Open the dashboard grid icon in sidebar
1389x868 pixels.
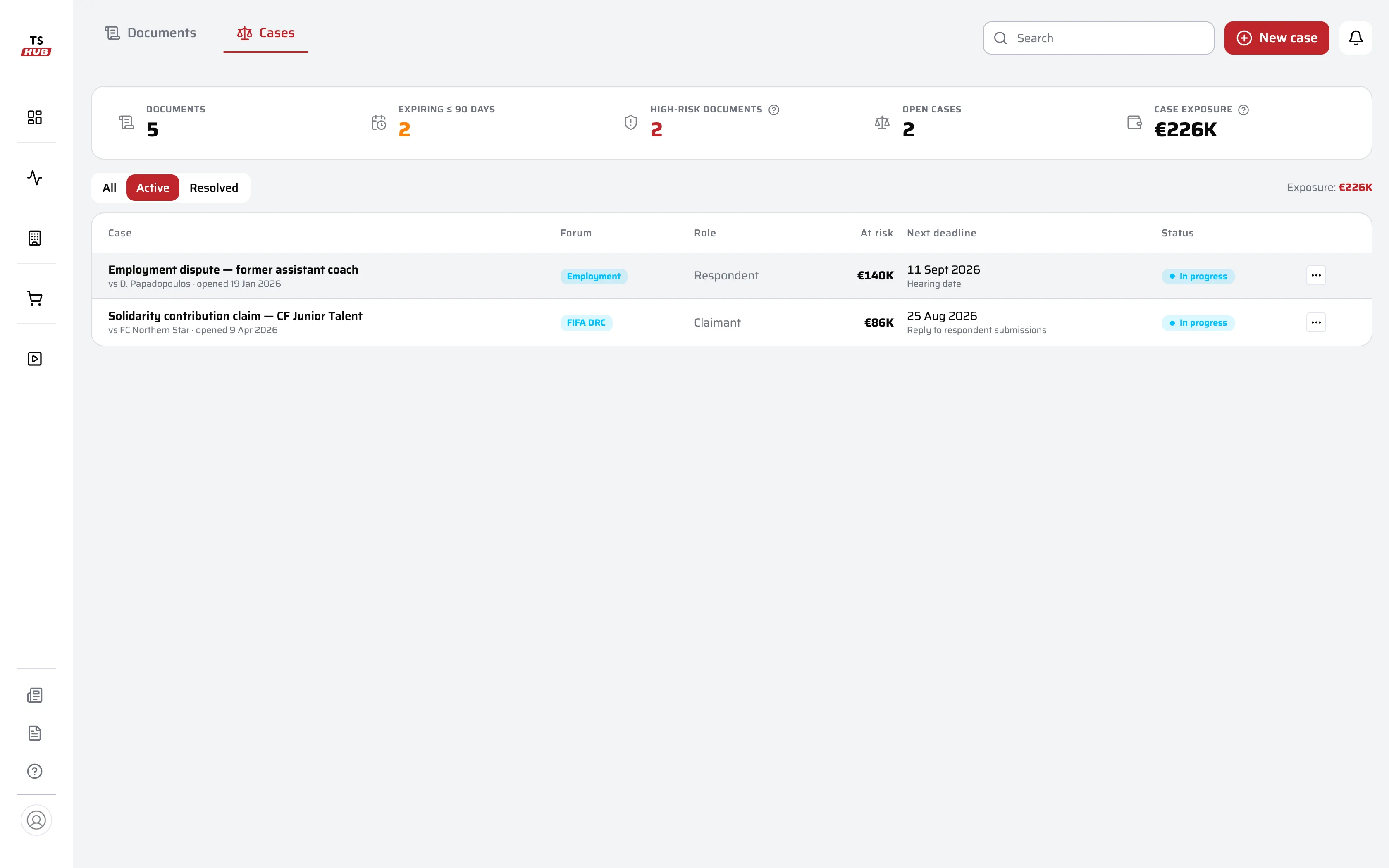(35, 117)
